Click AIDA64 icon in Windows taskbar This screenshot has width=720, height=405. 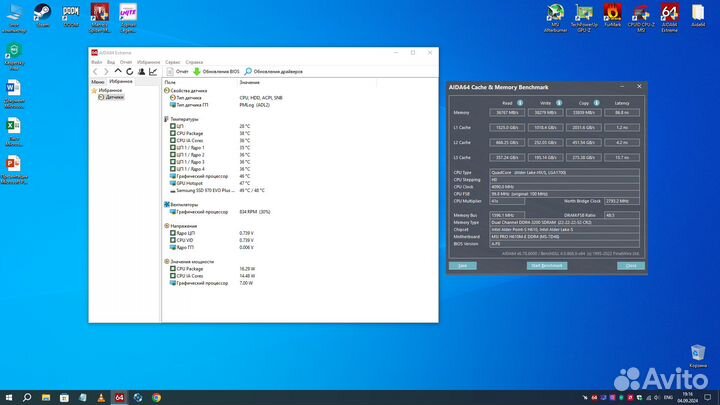coord(118,397)
